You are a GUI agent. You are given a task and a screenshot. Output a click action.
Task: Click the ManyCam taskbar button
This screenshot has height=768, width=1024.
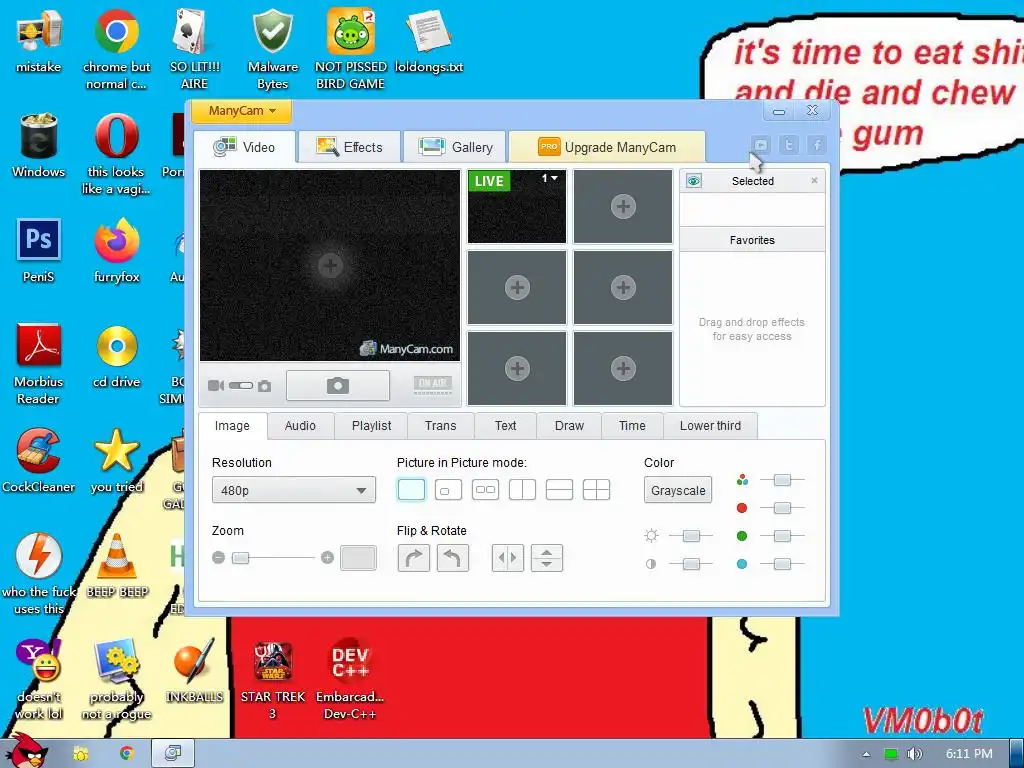click(x=173, y=754)
